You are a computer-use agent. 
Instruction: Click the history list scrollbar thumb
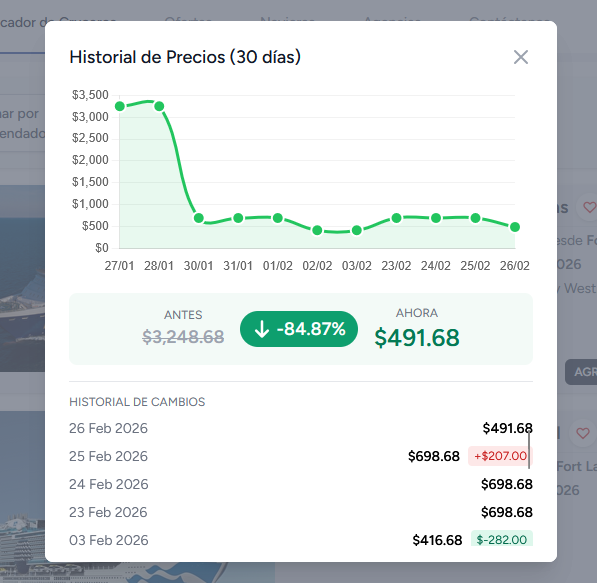tap(529, 450)
